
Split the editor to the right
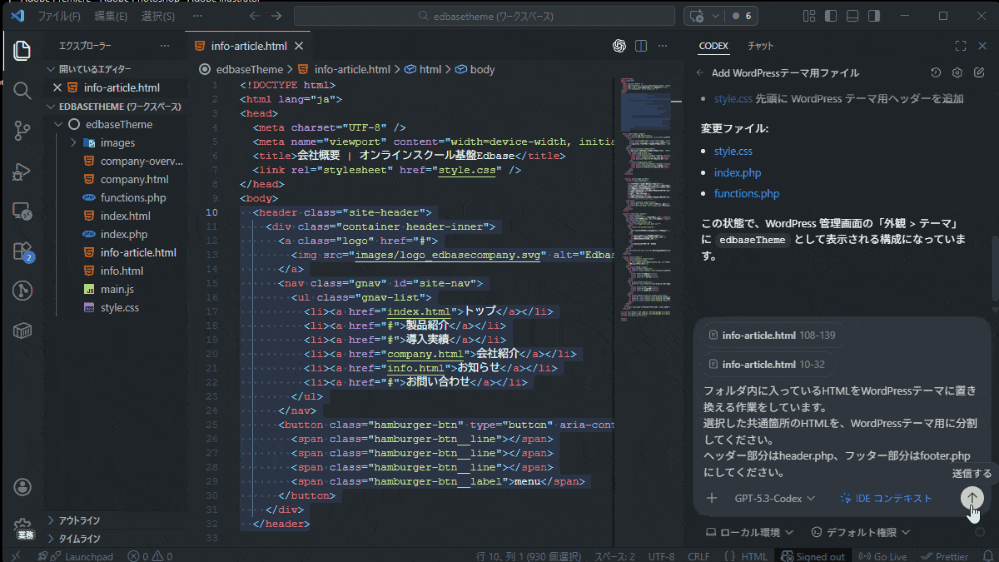tap(641, 46)
